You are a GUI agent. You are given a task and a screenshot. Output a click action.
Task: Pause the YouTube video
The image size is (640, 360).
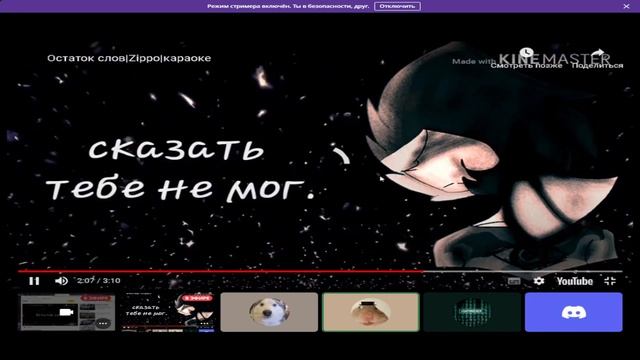coord(34,281)
